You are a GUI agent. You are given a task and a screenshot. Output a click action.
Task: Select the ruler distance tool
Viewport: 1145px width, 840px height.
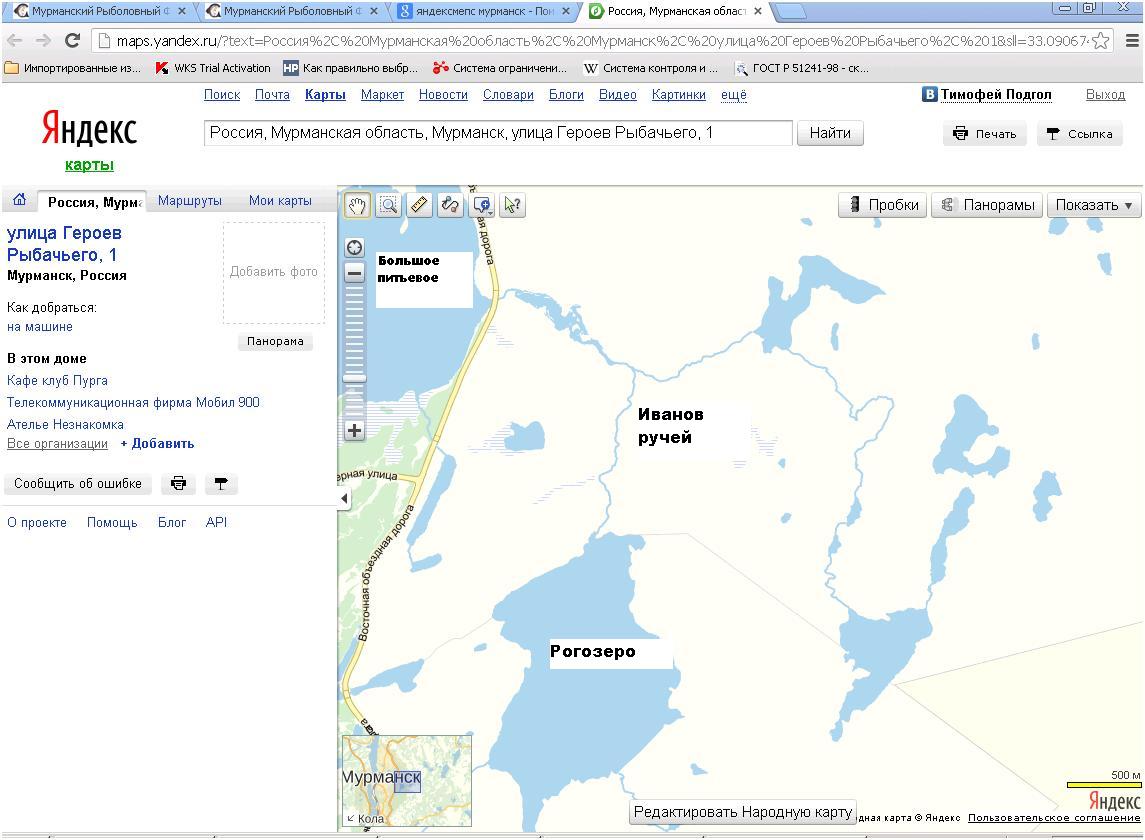coord(419,205)
